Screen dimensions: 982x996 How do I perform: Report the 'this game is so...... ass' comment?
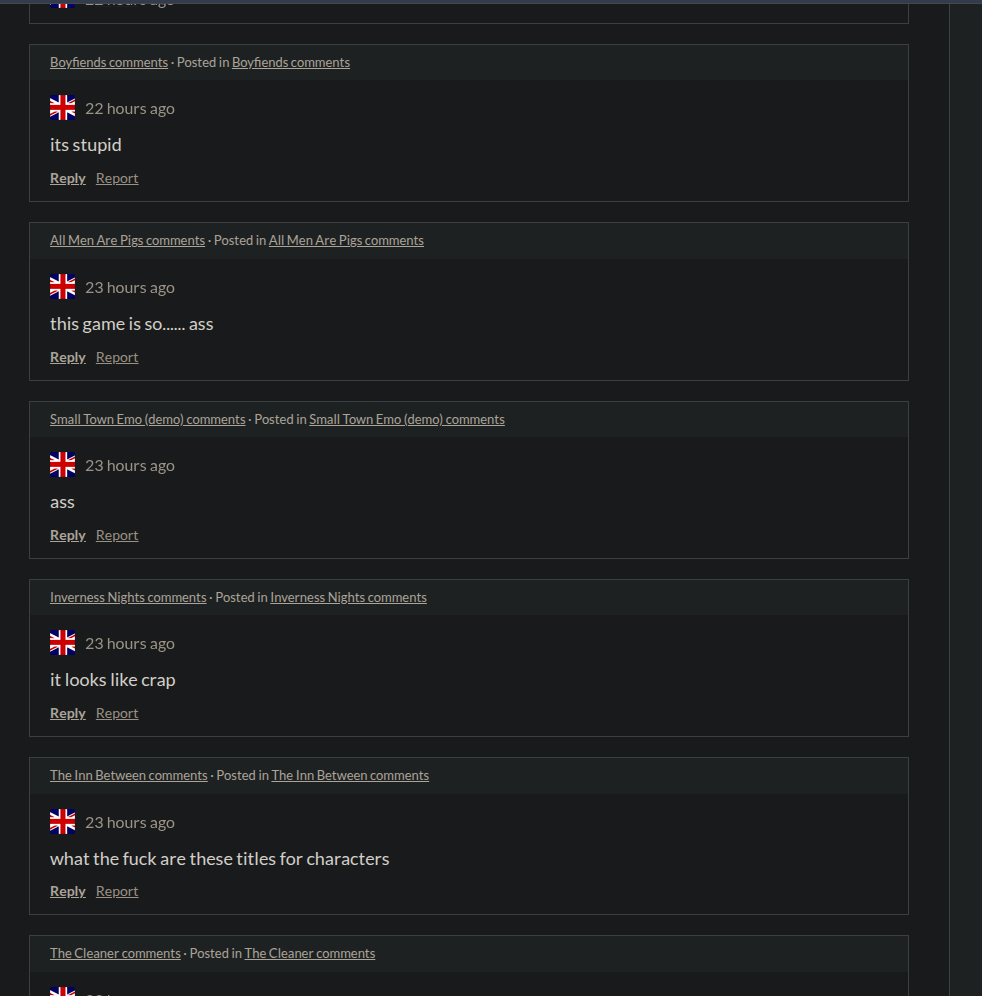[116, 356]
